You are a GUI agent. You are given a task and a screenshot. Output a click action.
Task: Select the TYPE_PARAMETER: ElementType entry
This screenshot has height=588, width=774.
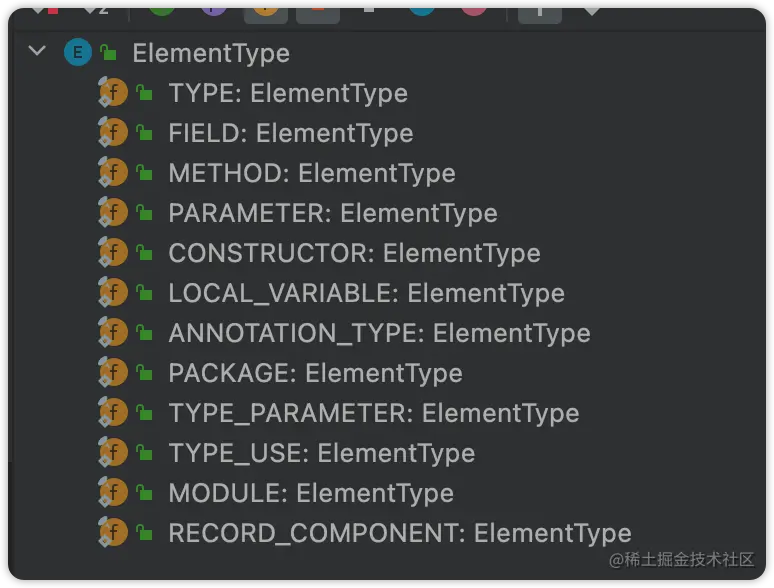tap(373, 413)
